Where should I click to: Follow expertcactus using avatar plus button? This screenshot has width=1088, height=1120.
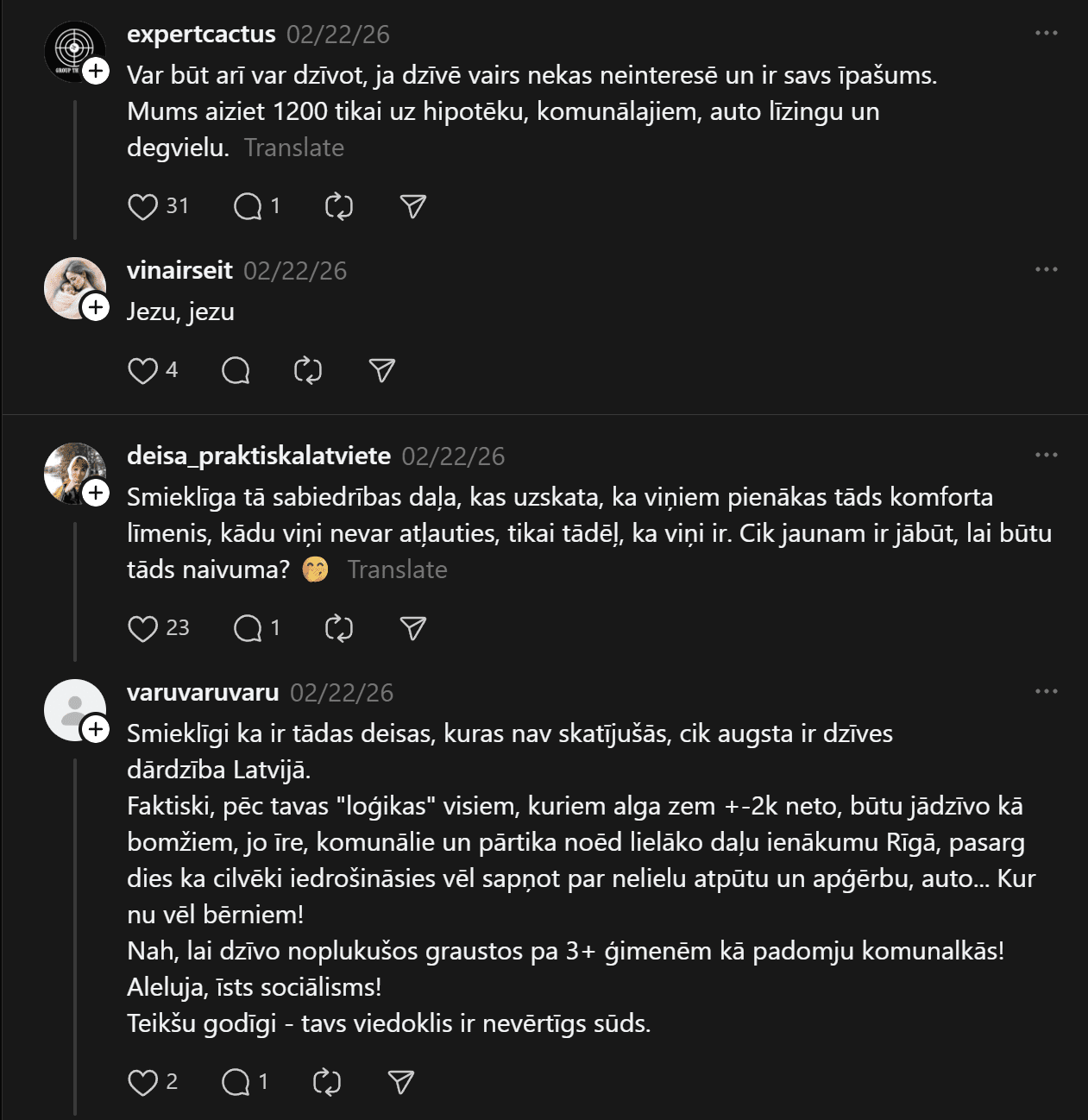[x=96, y=71]
